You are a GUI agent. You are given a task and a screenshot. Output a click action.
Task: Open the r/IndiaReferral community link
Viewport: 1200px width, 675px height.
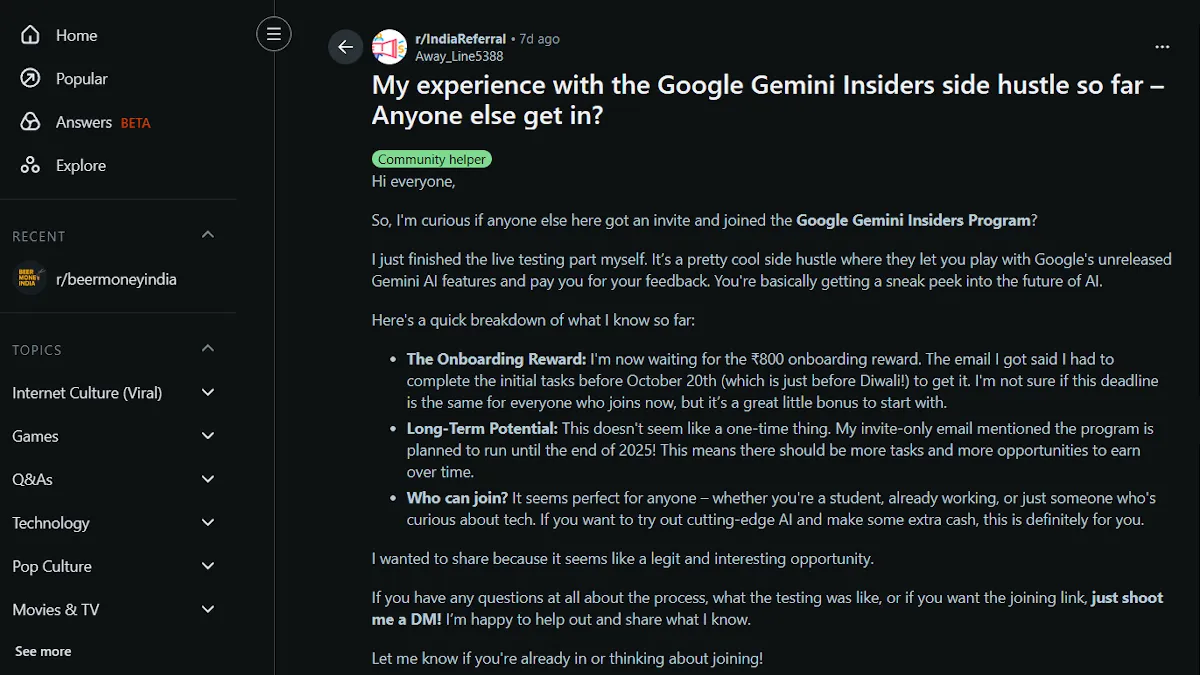click(x=461, y=38)
